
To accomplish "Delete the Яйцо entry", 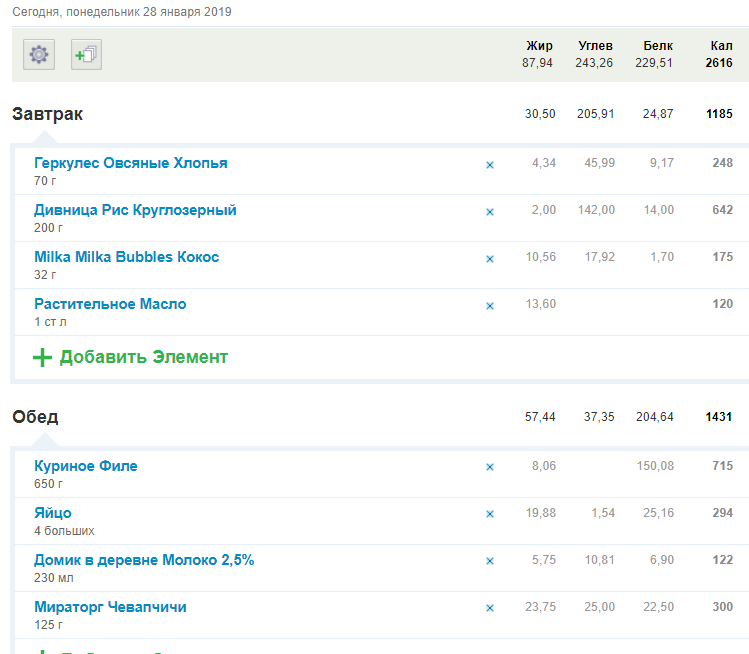I will (x=490, y=514).
